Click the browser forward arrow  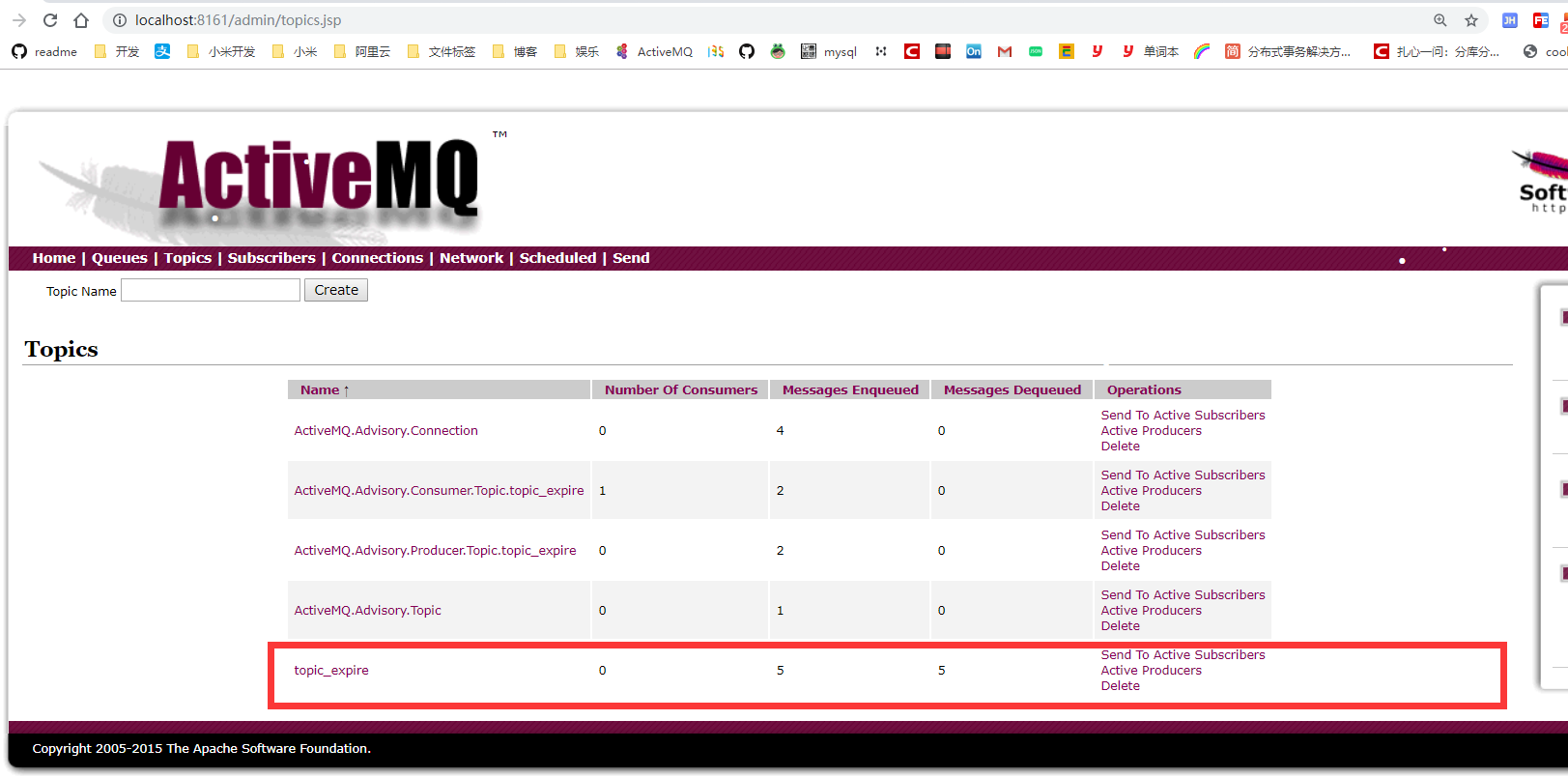click(19, 20)
